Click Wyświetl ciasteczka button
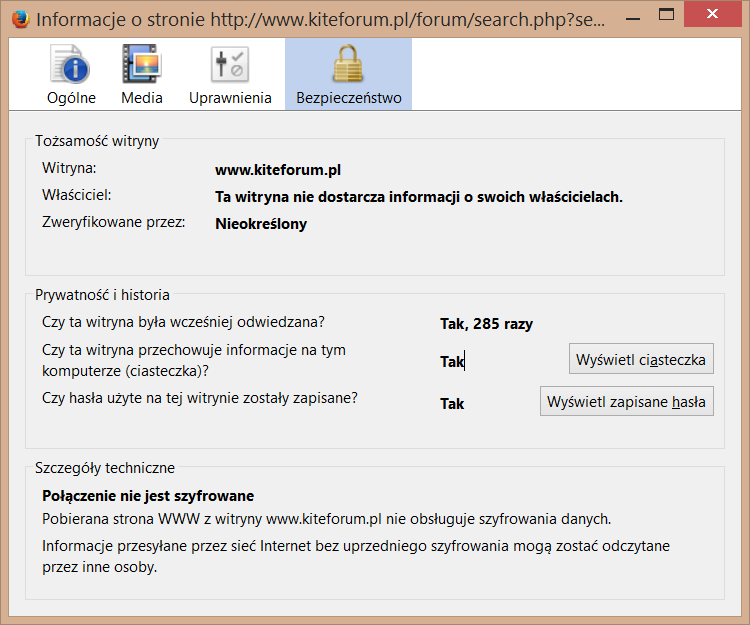 tap(641, 359)
